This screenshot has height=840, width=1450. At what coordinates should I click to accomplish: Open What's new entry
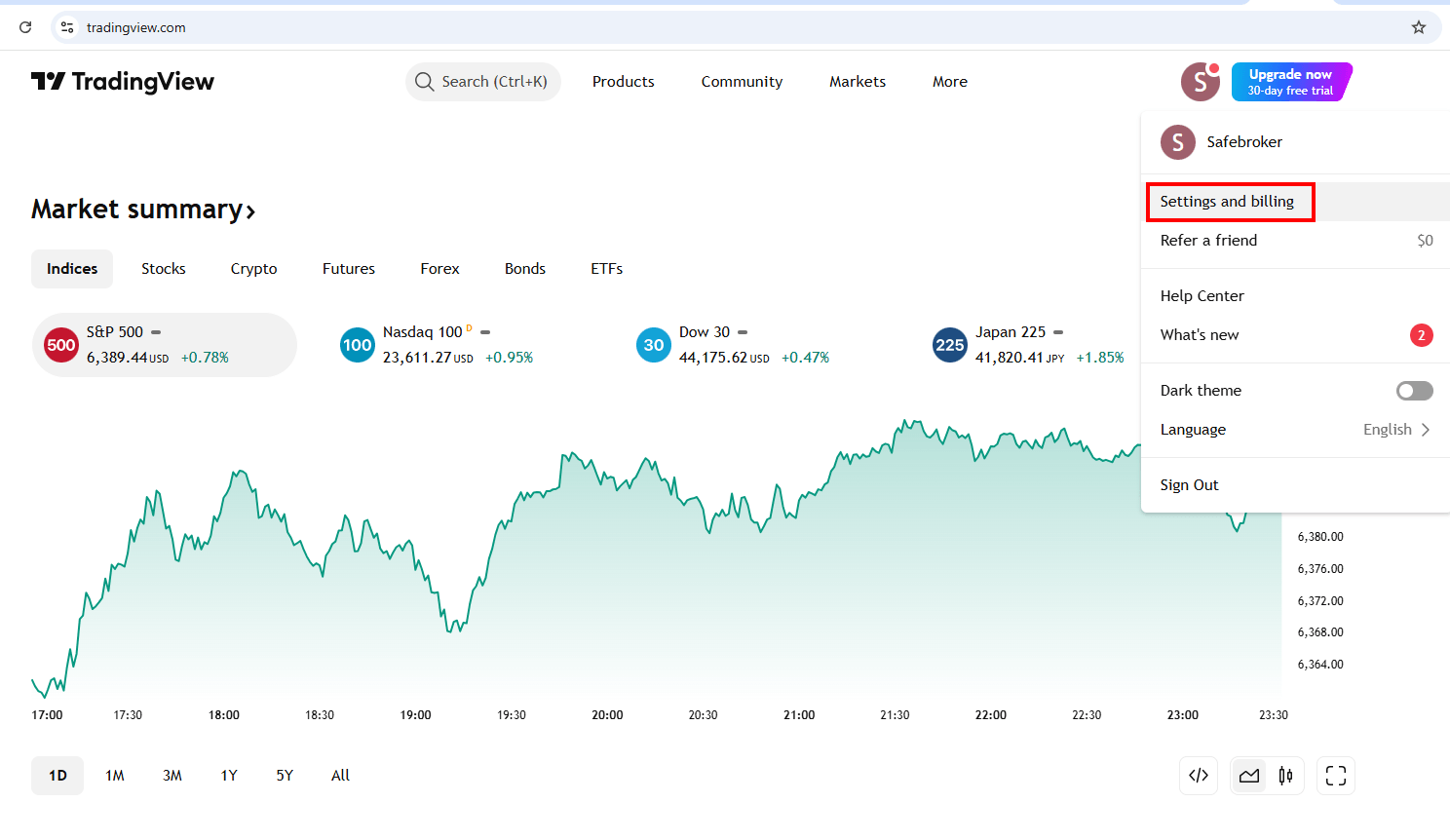coord(1295,335)
